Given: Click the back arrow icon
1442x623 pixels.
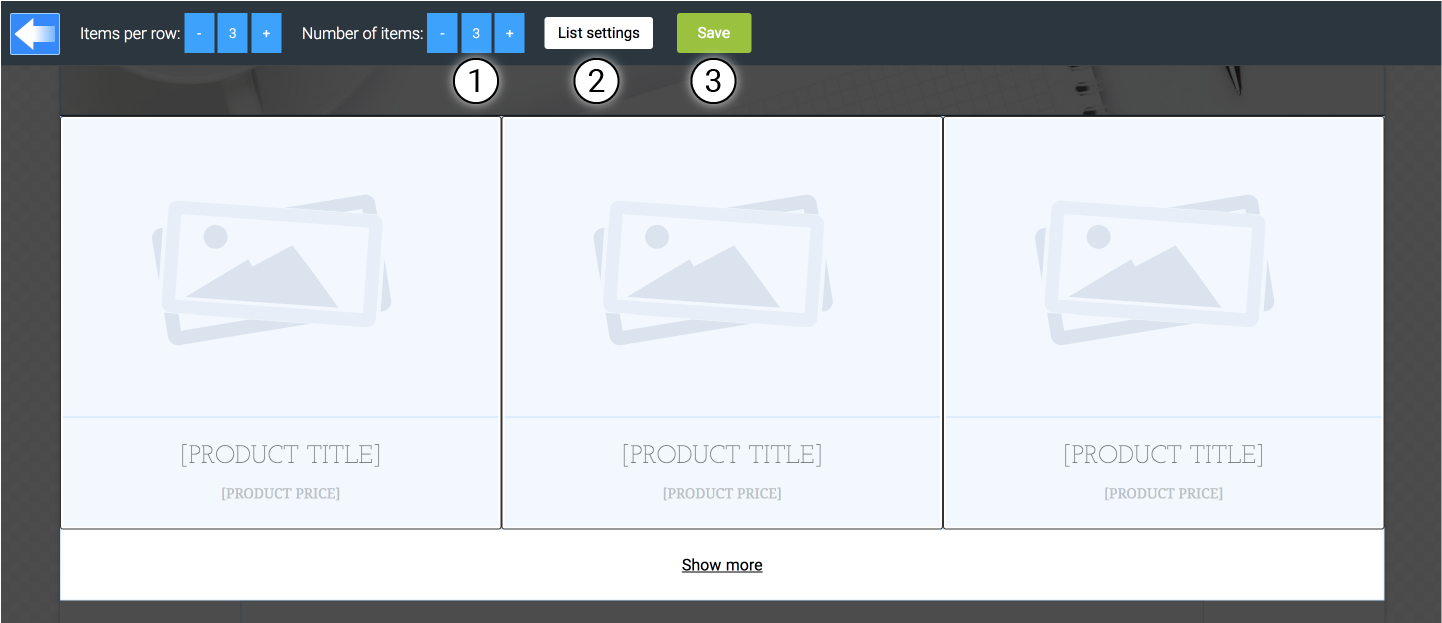Looking at the screenshot, I should [35, 34].
